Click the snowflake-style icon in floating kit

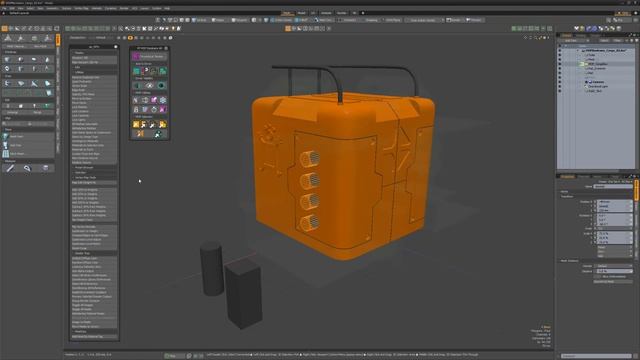click(163, 100)
